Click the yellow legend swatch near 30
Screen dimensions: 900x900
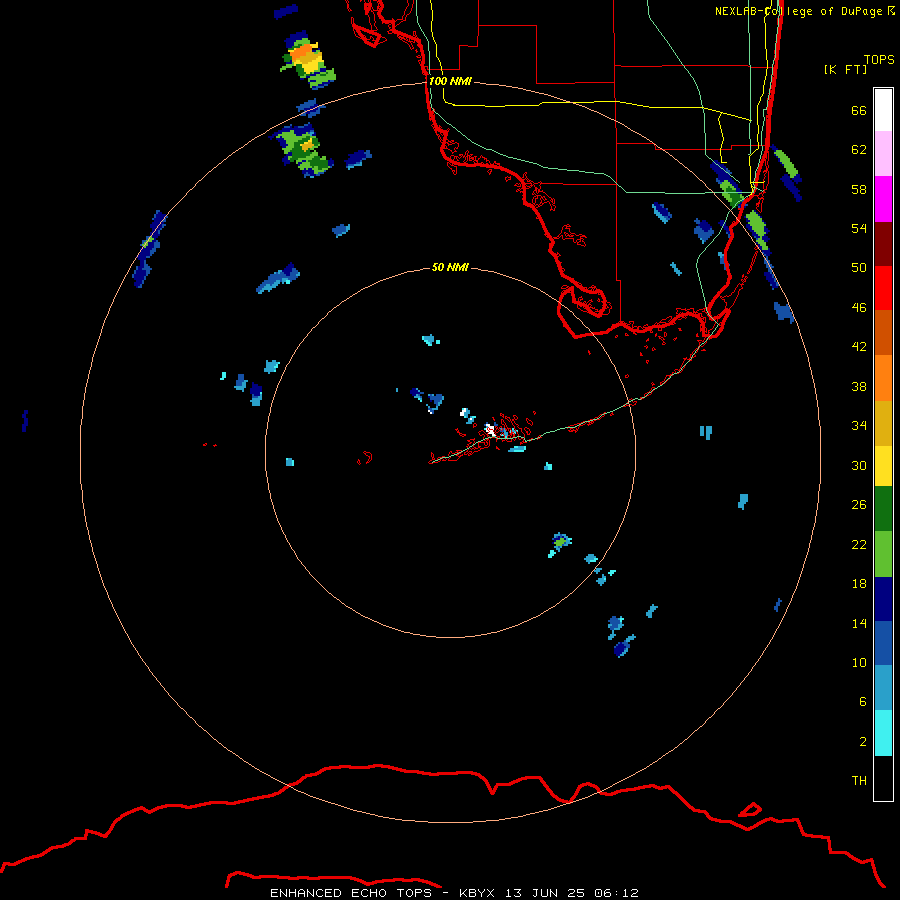883,466
